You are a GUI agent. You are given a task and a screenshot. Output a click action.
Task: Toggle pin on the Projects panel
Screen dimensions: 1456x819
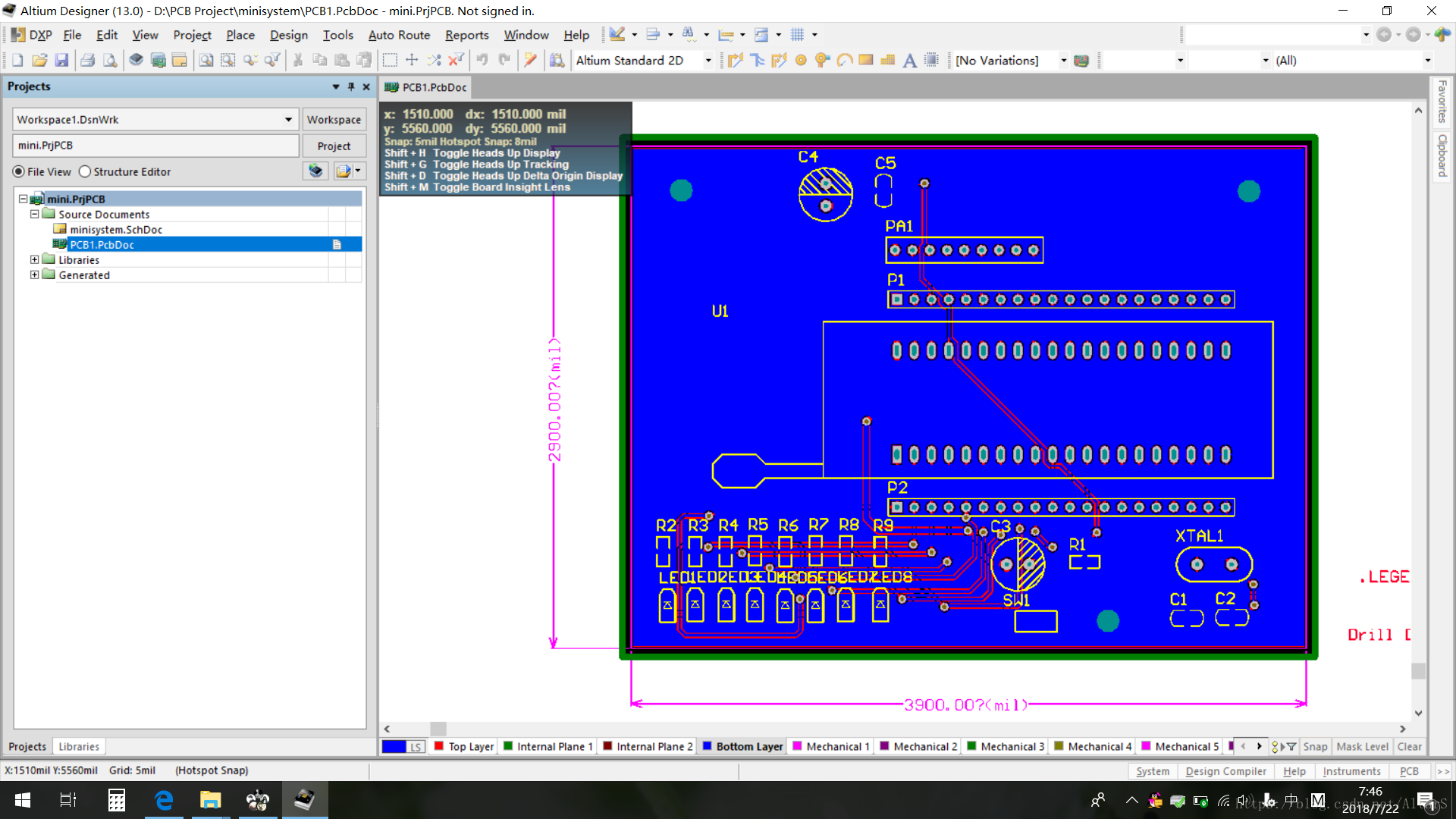(351, 87)
